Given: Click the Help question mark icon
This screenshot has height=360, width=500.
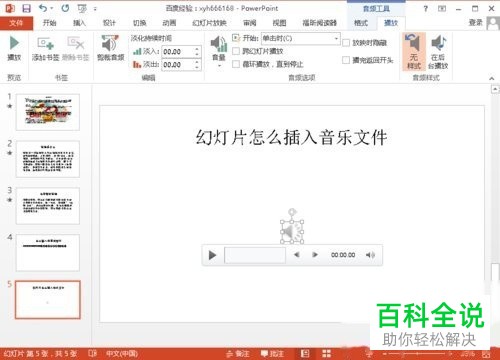Looking at the screenshot, I should [426, 9].
